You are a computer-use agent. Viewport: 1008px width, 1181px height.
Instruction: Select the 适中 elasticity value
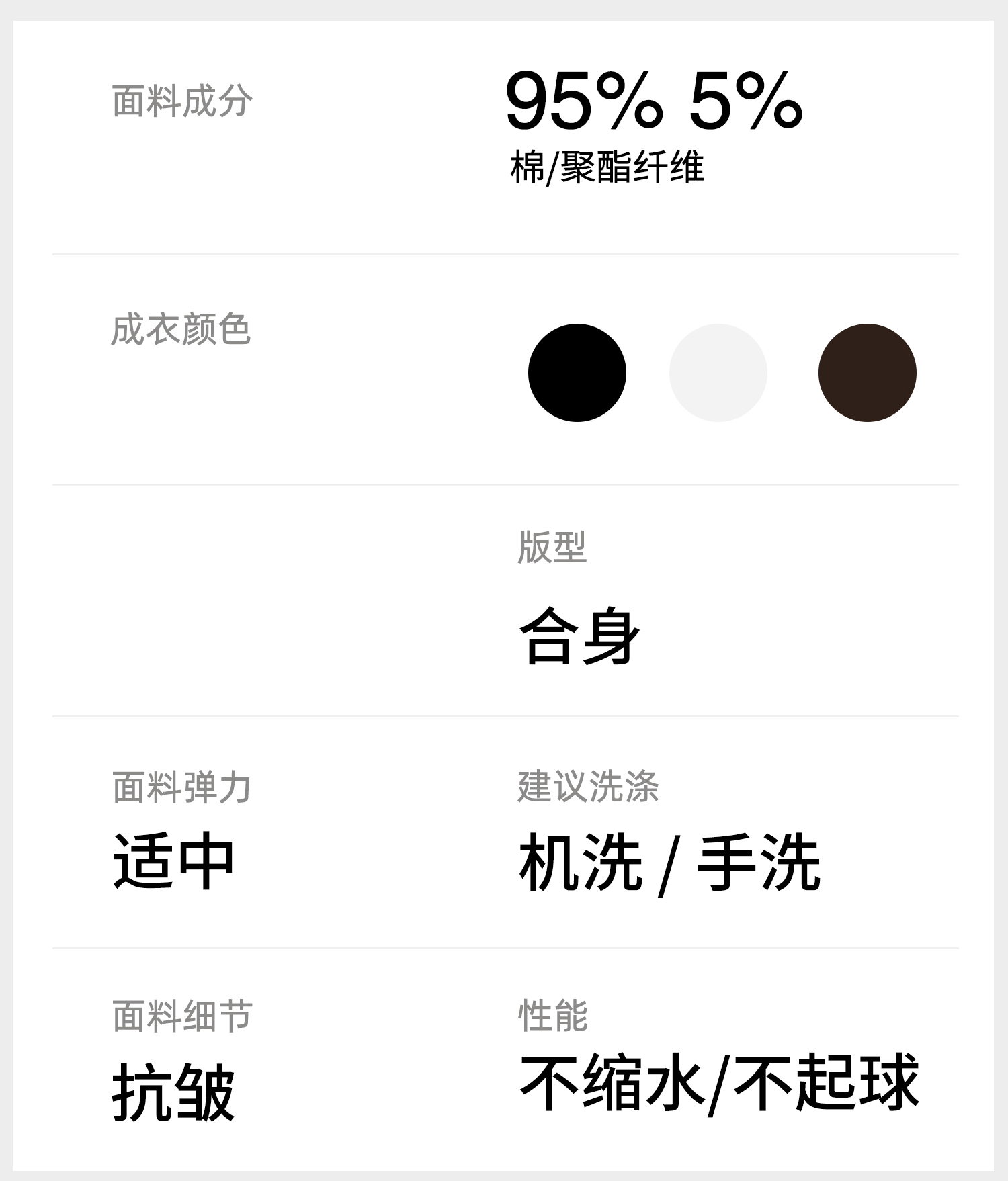[173, 862]
